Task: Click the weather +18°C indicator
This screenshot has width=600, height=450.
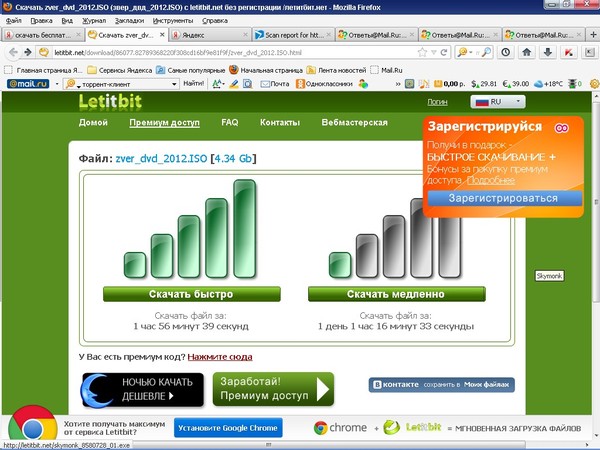Action: (548, 83)
